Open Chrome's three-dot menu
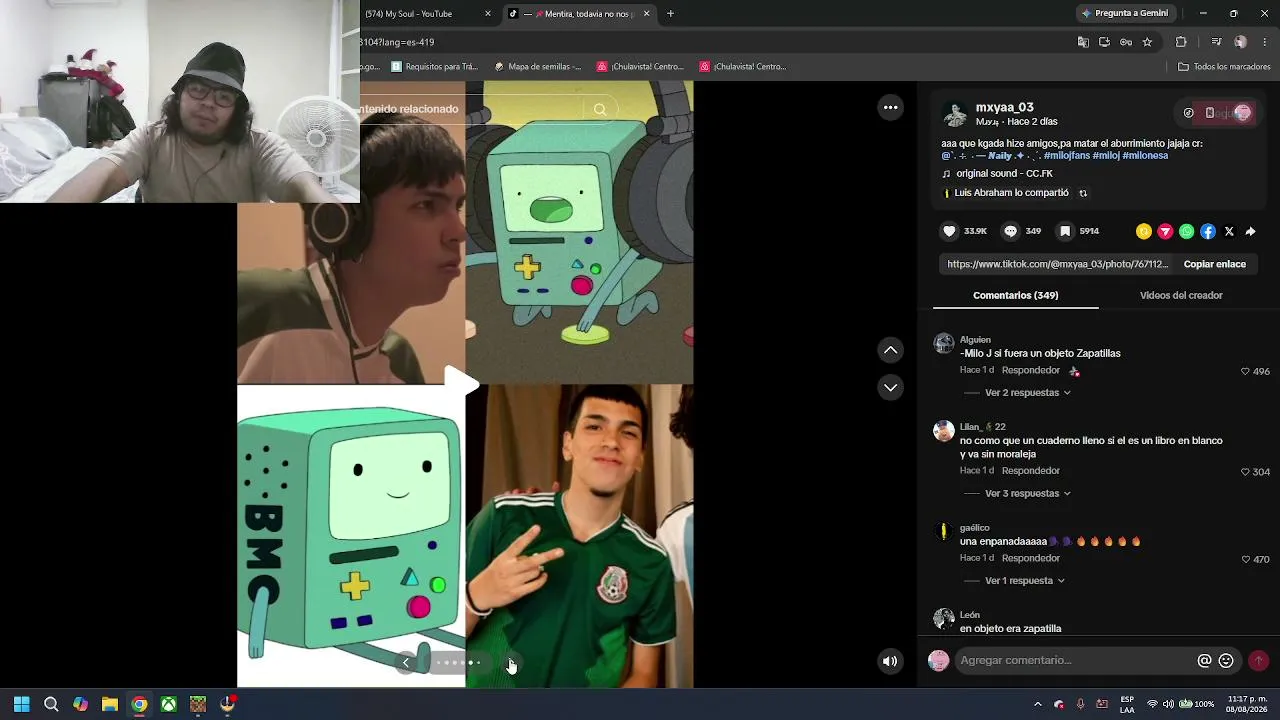The height and width of the screenshot is (720, 1280). 1265,42
